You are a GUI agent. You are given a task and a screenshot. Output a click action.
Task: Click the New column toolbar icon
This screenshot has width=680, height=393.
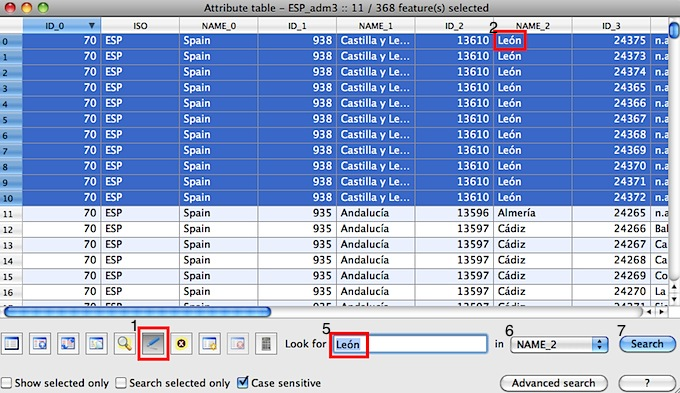(209, 344)
